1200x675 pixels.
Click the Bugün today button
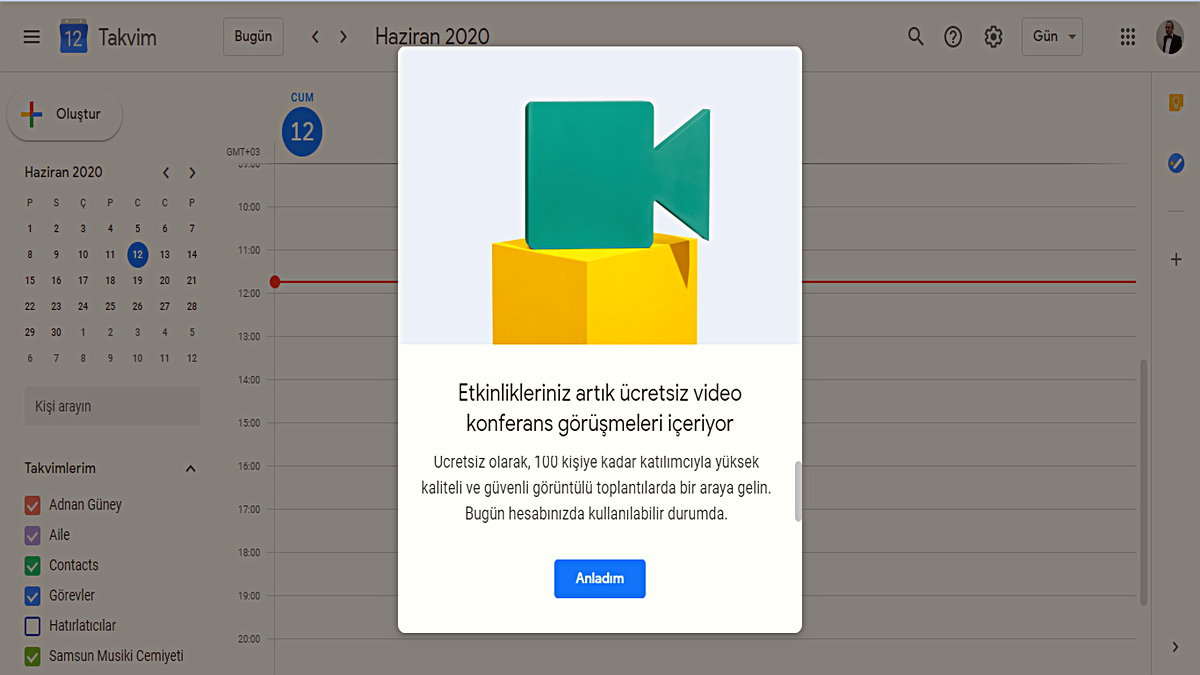253,36
